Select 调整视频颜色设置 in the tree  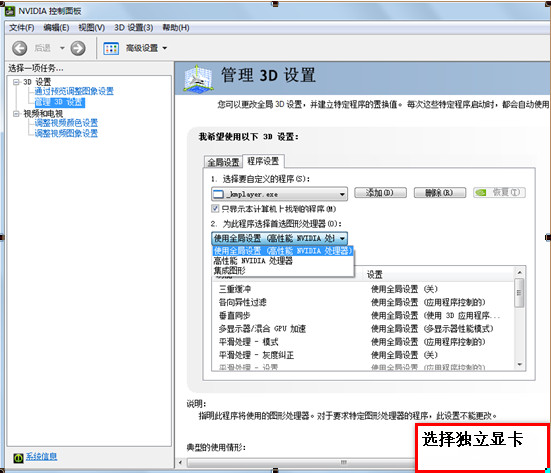tap(66, 123)
